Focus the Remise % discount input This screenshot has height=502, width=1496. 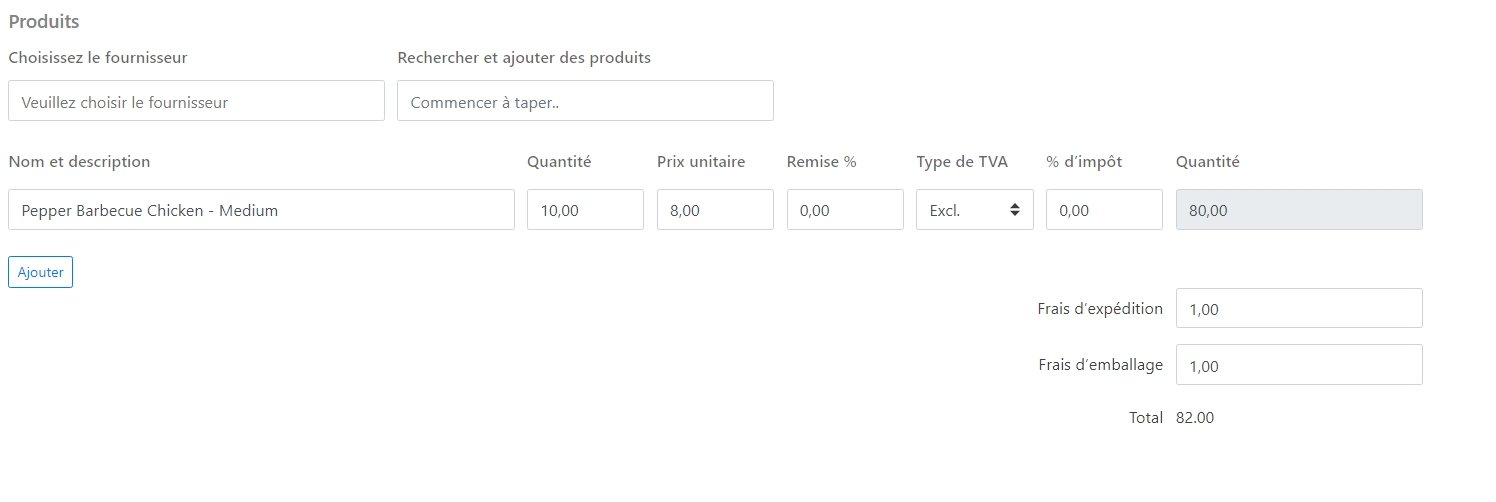point(845,210)
